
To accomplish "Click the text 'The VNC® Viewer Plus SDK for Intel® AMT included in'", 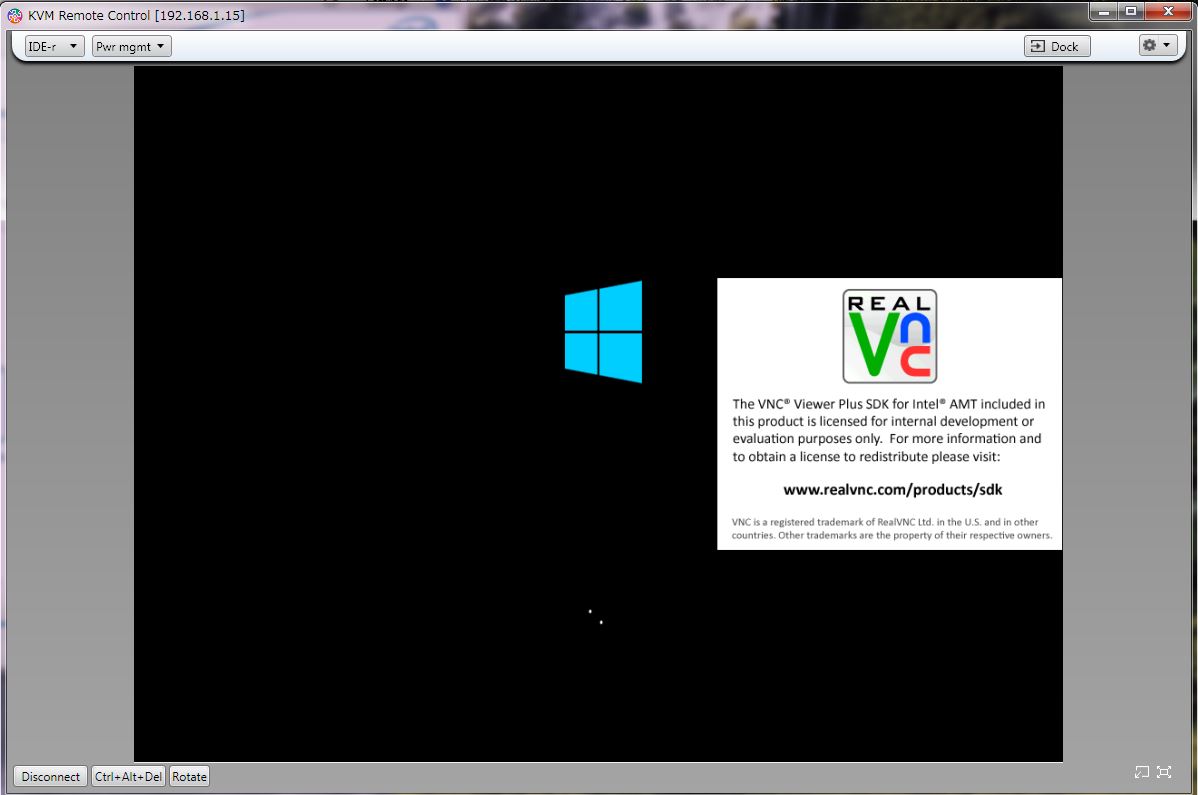I will pyautogui.click(x=889, y=404).
